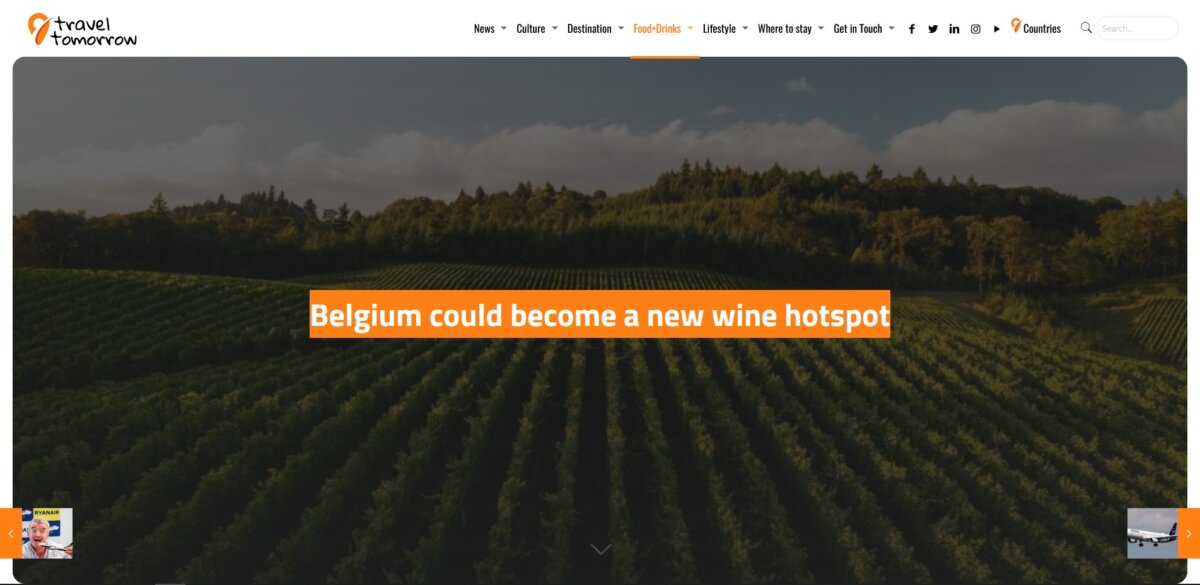Open the previous article Ryanair thumbnail
This screenshot has width=1200, height=585.
click(47, 533)
